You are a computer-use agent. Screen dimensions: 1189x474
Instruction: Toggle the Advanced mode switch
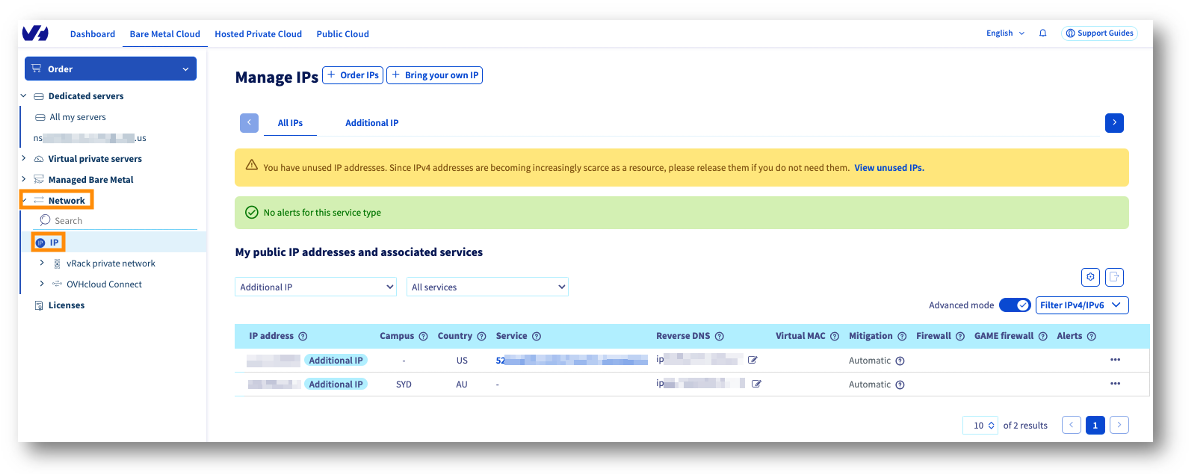point(1015,305)
